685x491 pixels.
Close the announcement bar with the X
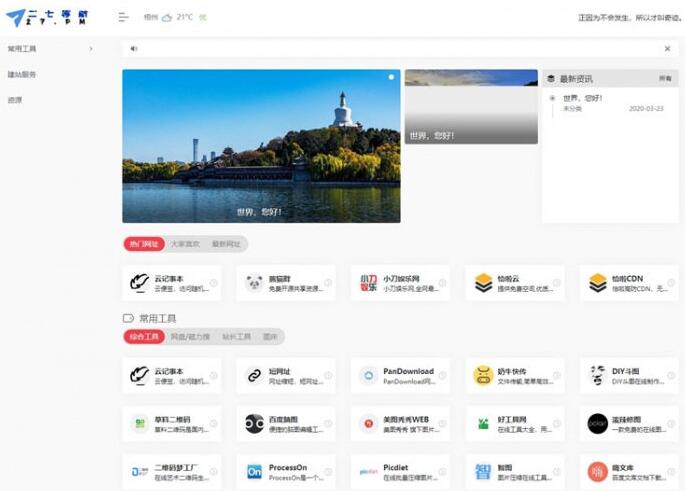click(667, 48)
